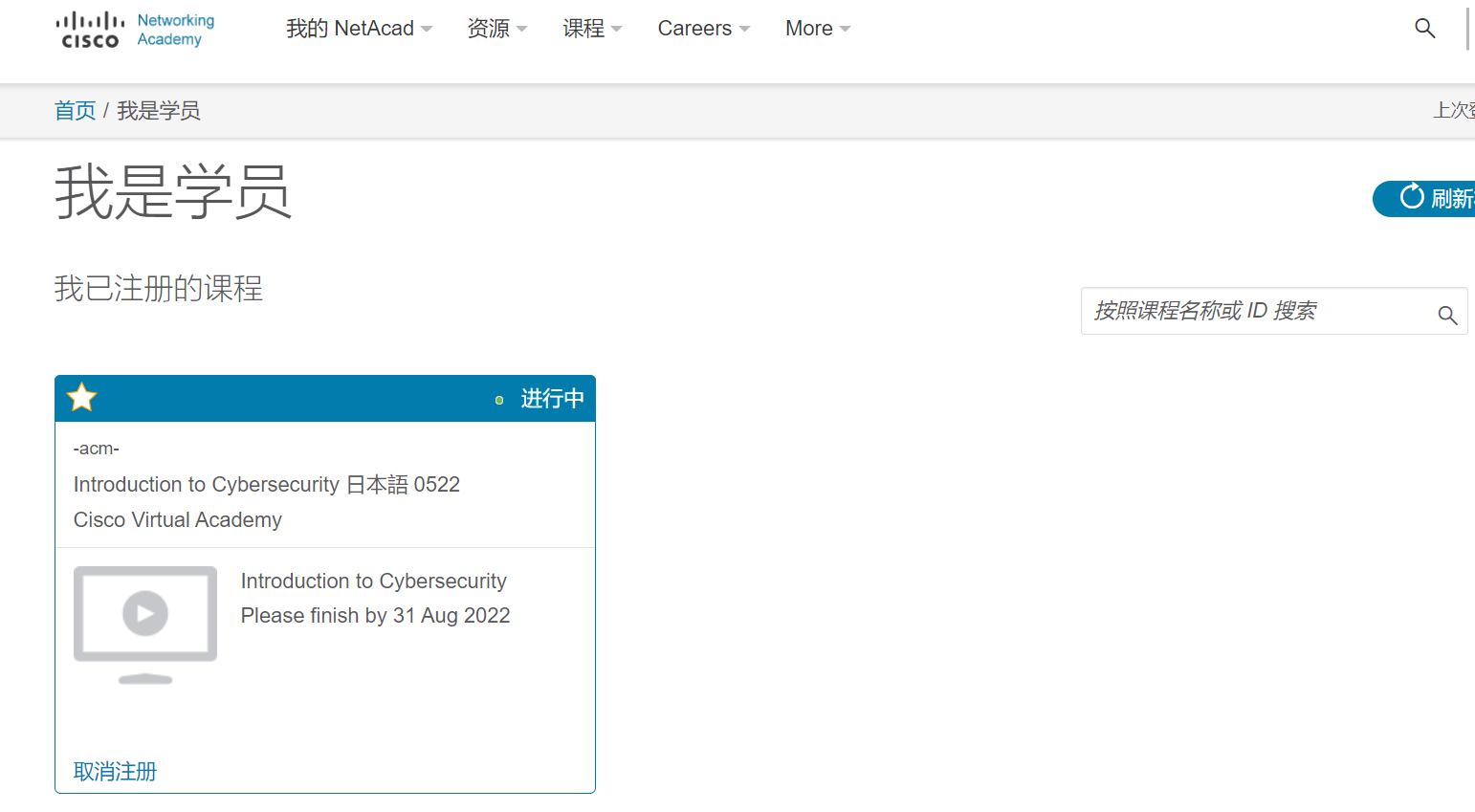Screen dimensions: 1475x812
Task: Go to 首页 breadcrumb link
Action: [76, 111]
